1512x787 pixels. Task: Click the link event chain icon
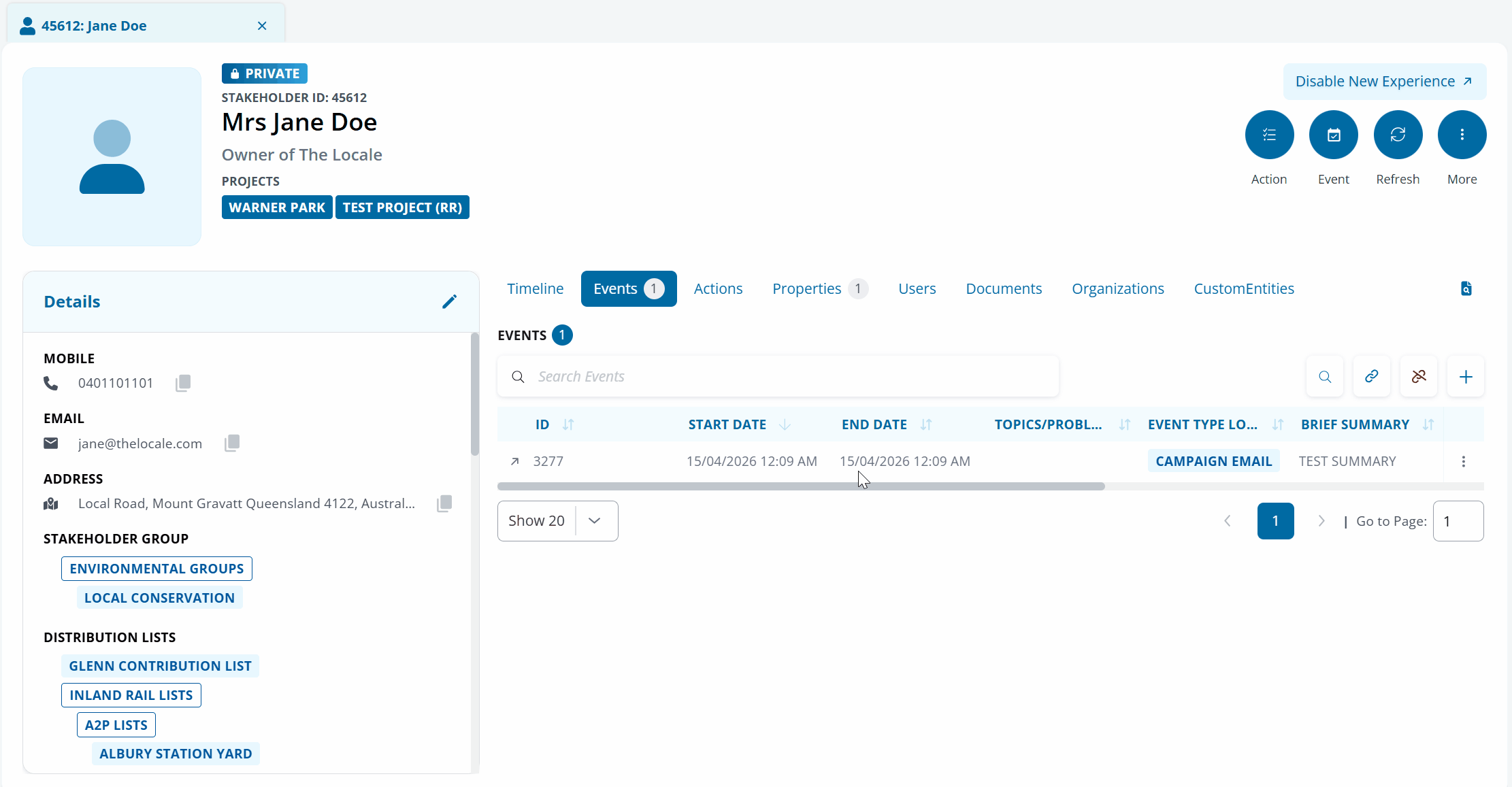(1371, 376)
